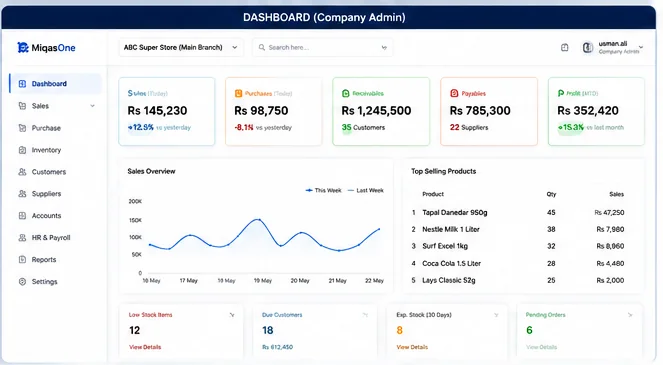Click the Receivables card green icon
The width and height of the screenshot is (663, 365).
point(345,93)
